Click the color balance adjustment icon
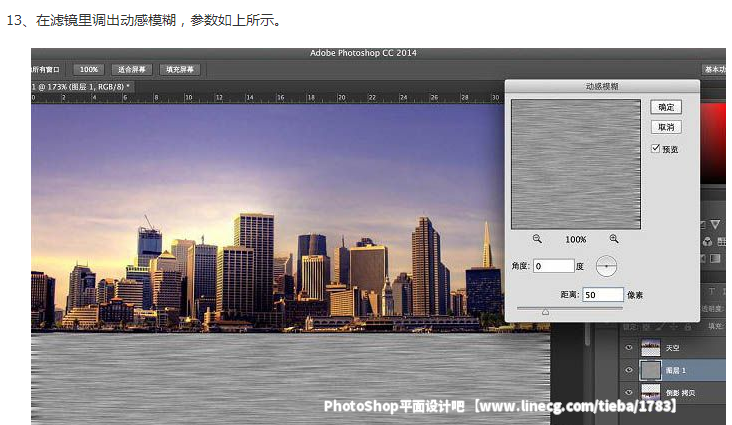 coord(708,241)
